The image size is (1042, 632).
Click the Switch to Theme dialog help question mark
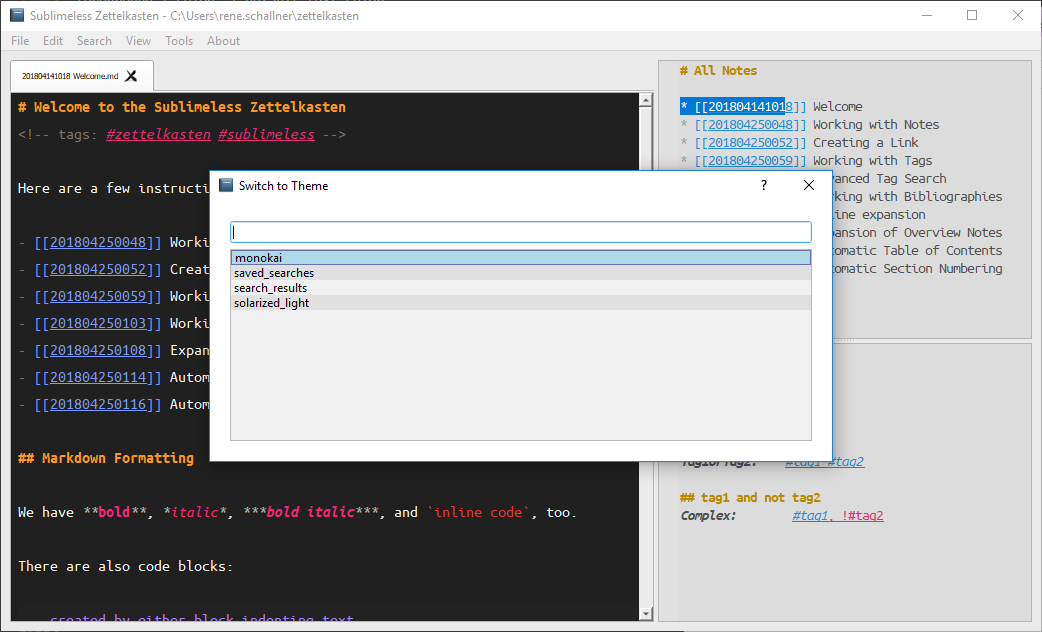pos(764,185)
